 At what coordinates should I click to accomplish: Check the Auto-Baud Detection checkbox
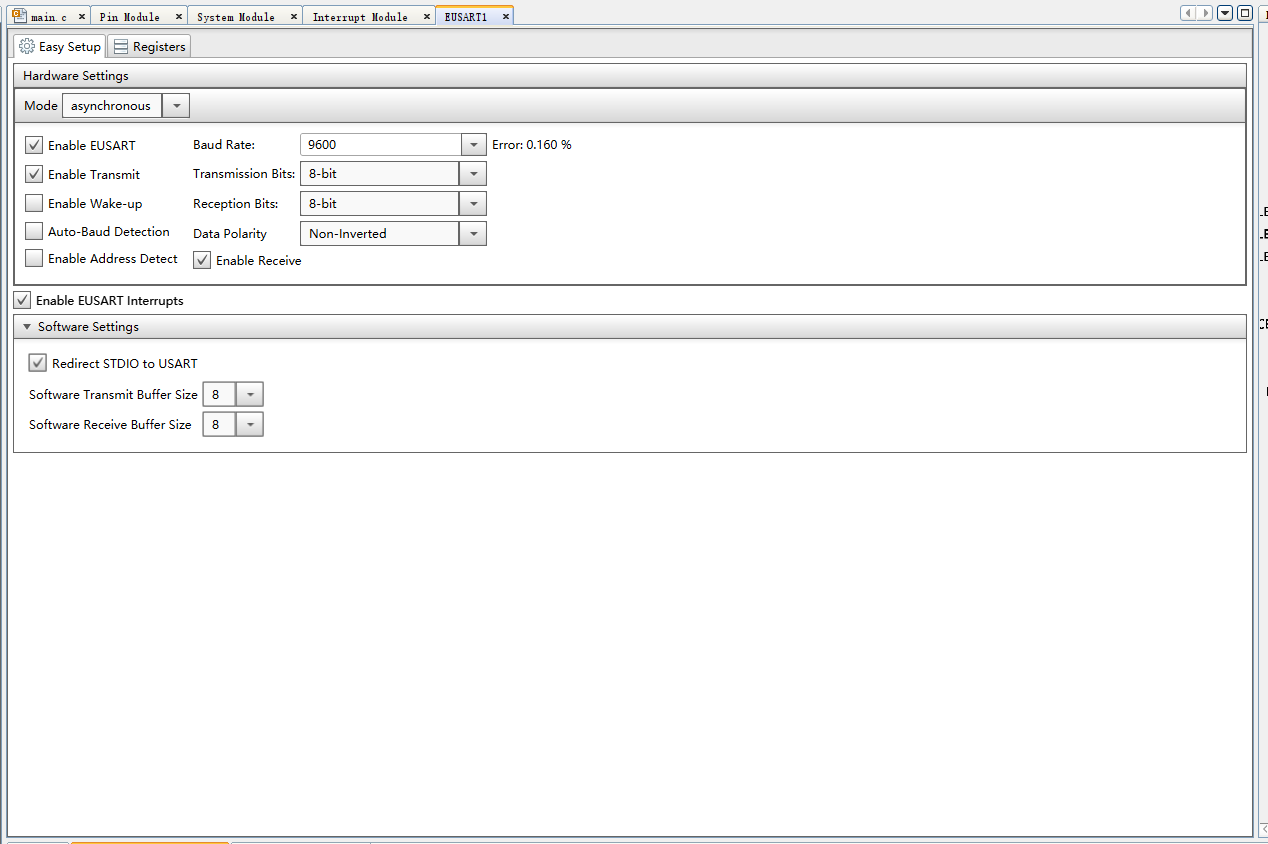pyautogui.click(x=34, y=231)
